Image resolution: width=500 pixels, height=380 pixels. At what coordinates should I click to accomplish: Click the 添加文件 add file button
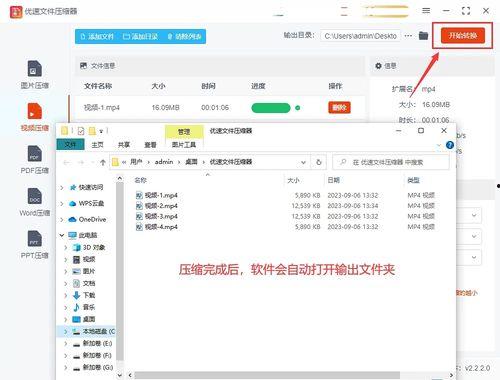97,36
